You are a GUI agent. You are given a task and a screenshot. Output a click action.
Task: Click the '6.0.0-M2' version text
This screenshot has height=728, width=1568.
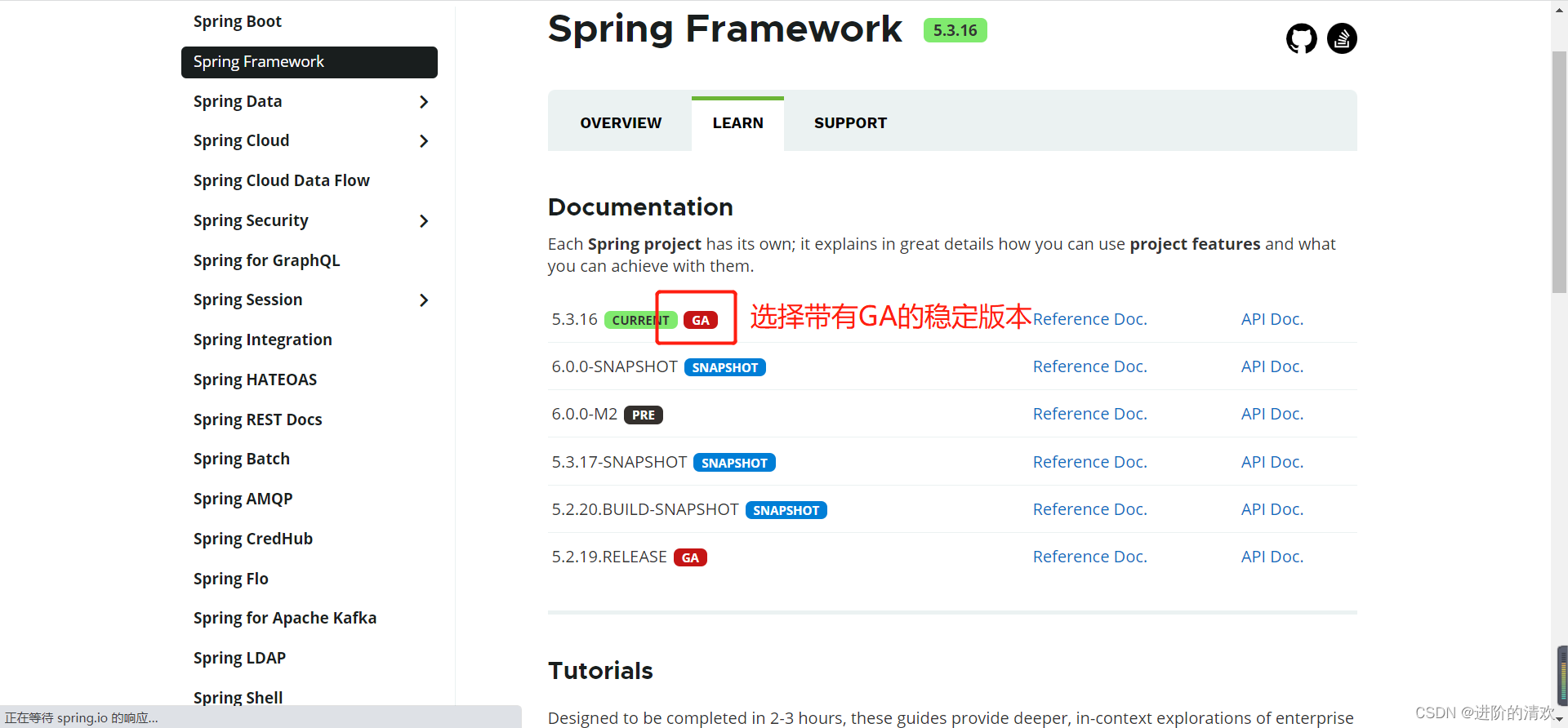(x=585, y=415)
